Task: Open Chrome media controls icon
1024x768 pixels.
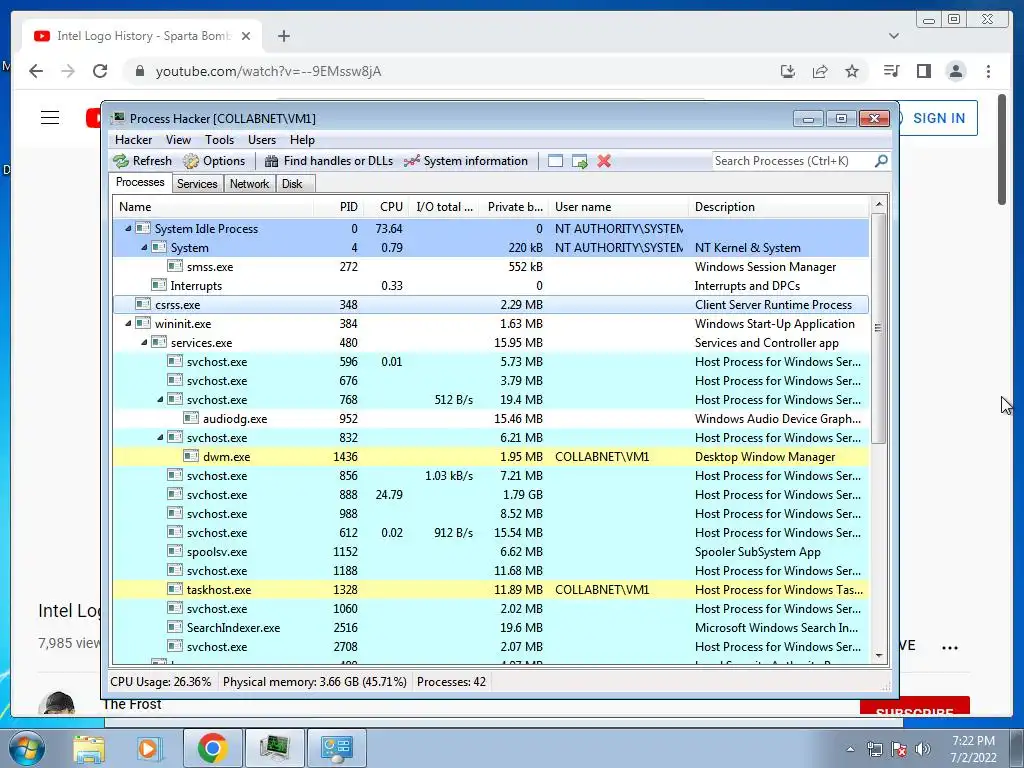Action: pos(891,71)
